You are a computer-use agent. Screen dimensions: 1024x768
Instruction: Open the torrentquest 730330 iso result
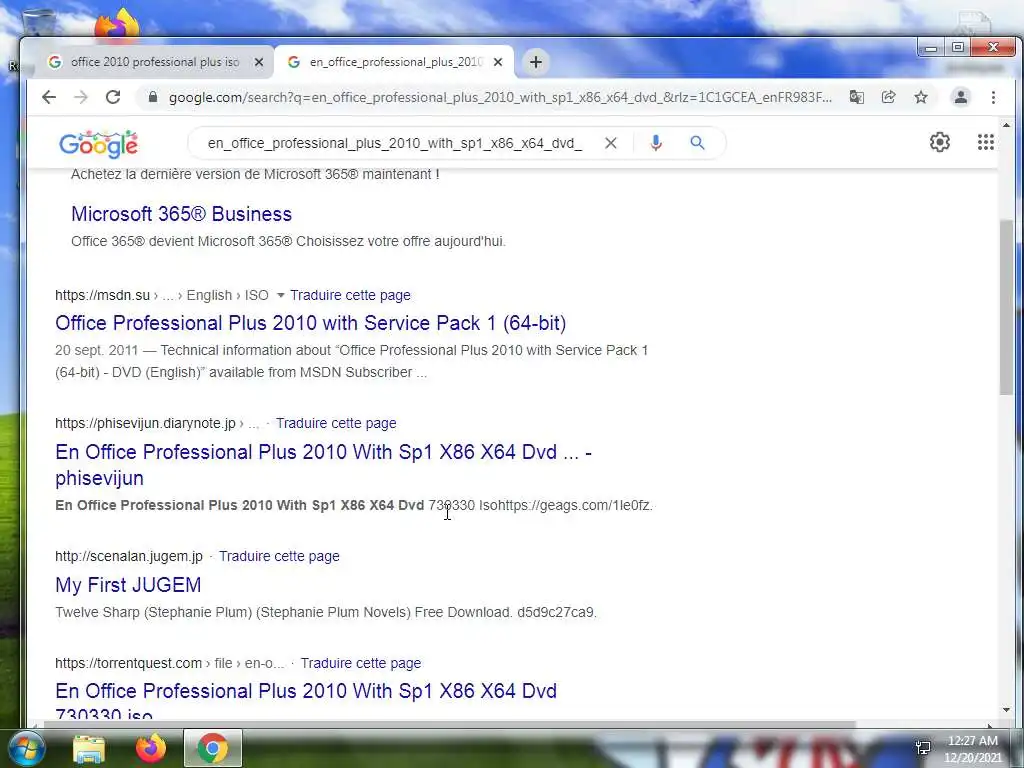click(306, 702)
